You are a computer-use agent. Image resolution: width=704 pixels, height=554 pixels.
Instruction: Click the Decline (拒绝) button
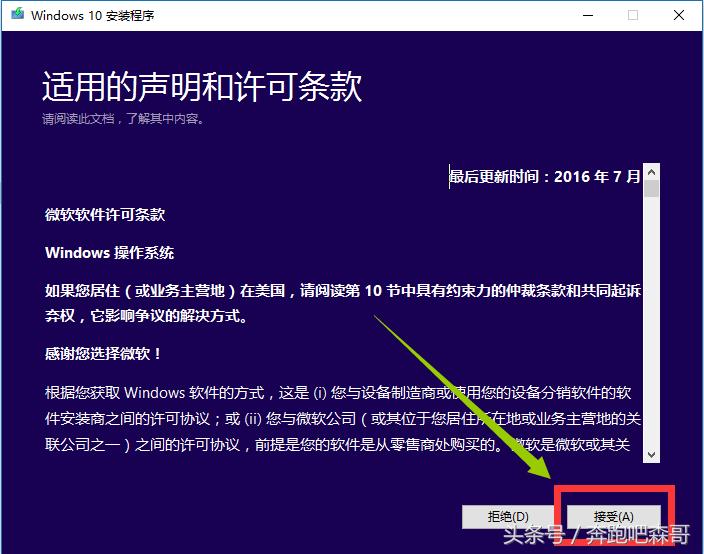[508, 517]
